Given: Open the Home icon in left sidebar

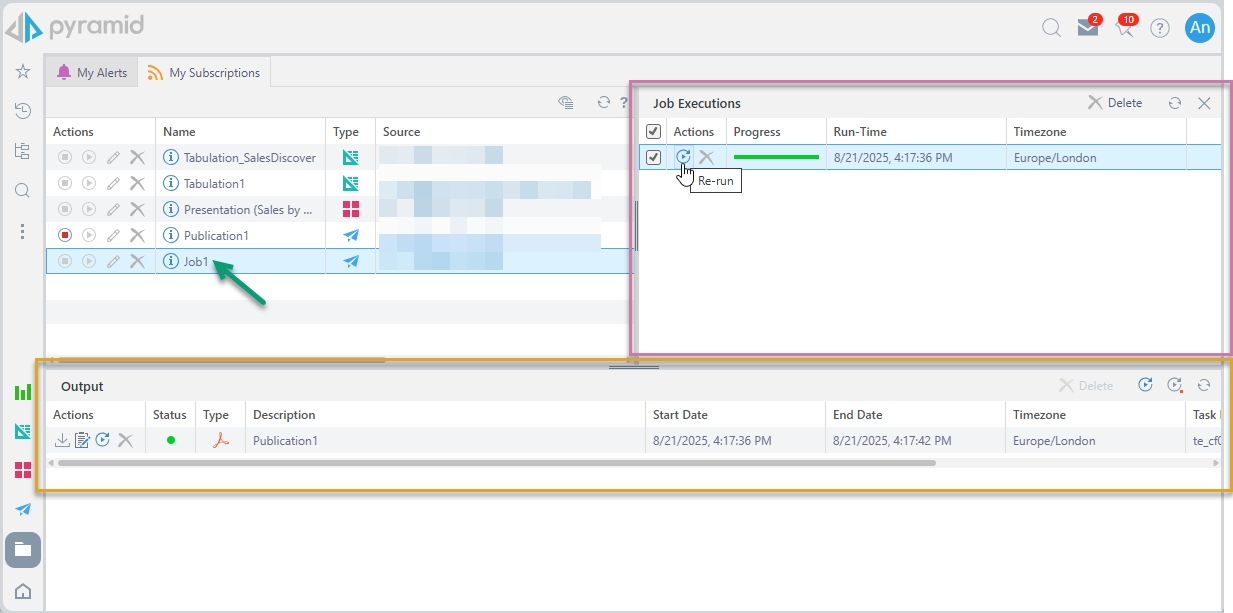Looking at the screenshot, I should (23, 591).
